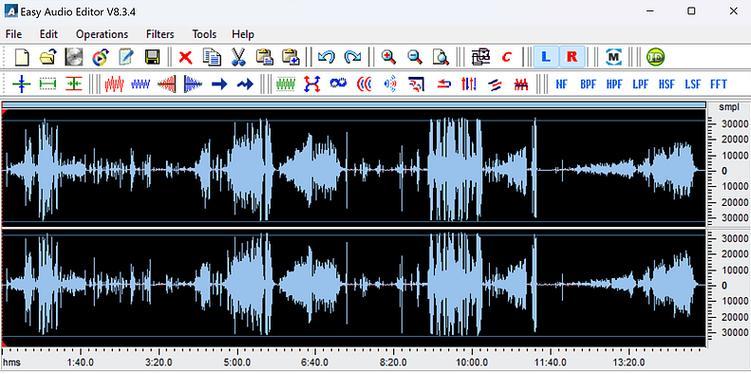Click the LPF low pass filter button

(x=640, y=84)
